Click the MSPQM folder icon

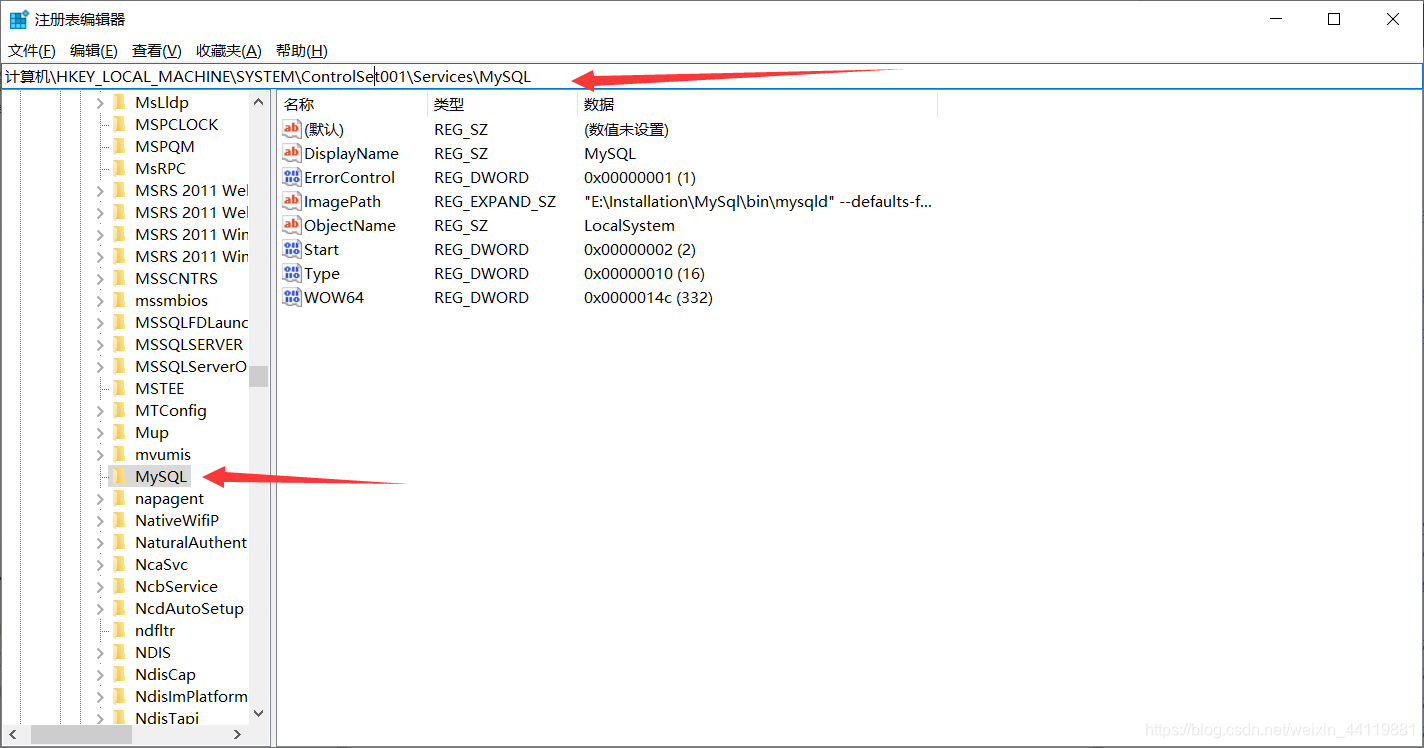[x=119, y=146]
